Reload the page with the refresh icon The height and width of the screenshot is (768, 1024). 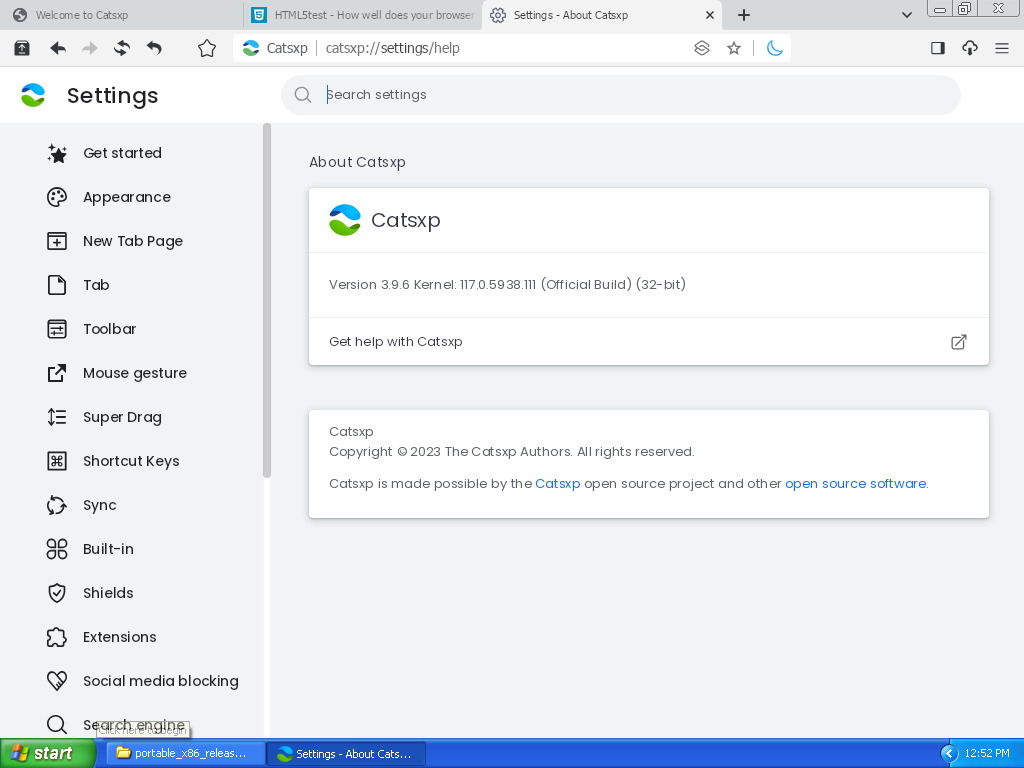pyautogui.click(x=121, y=48)
